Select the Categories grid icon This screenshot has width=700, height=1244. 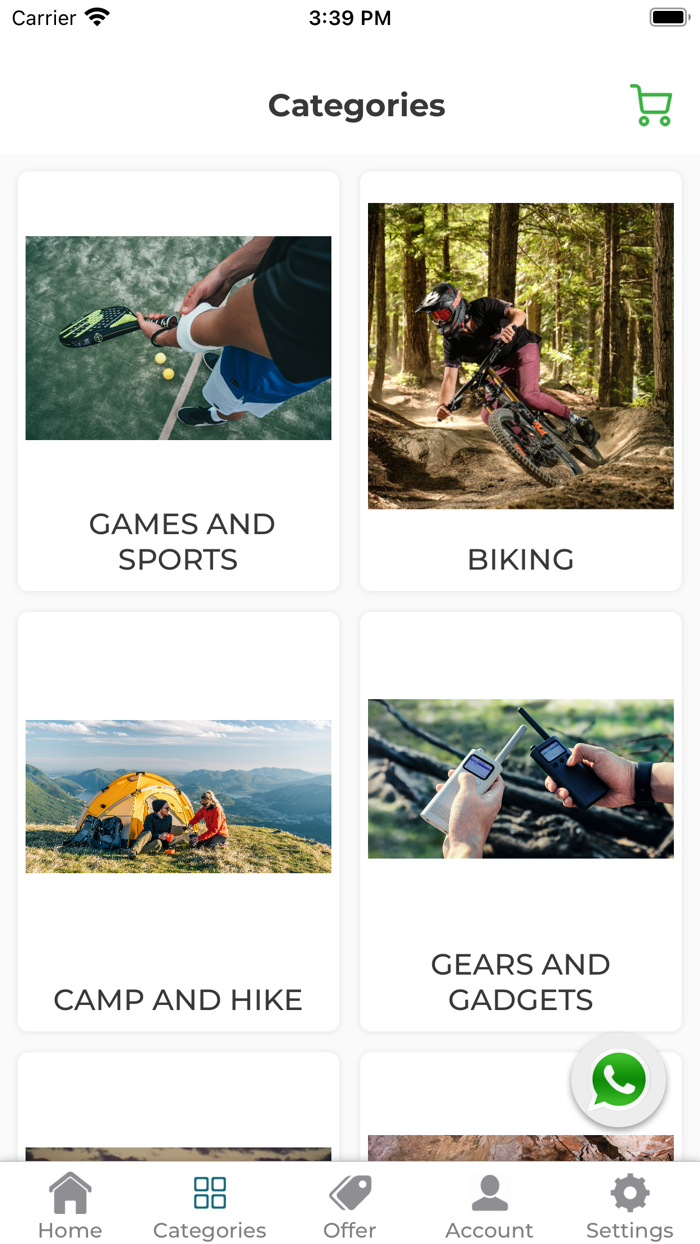pos(210,1193)
